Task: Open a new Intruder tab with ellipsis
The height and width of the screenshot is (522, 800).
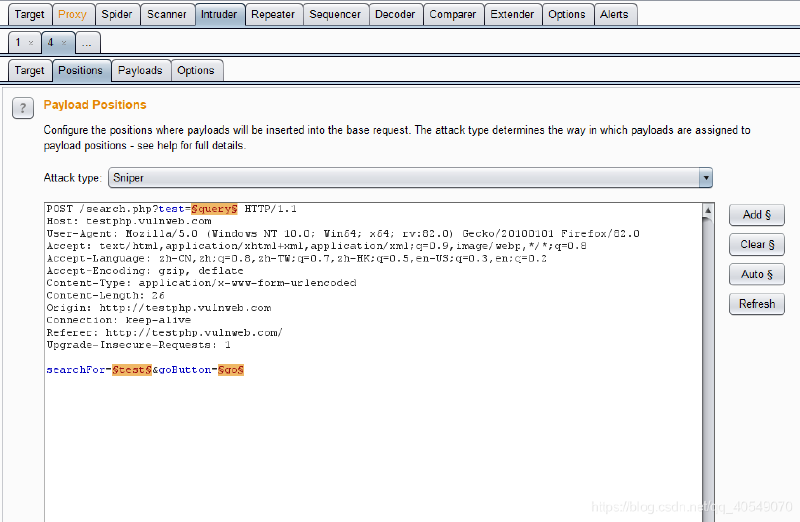Action: pos(87,43)
